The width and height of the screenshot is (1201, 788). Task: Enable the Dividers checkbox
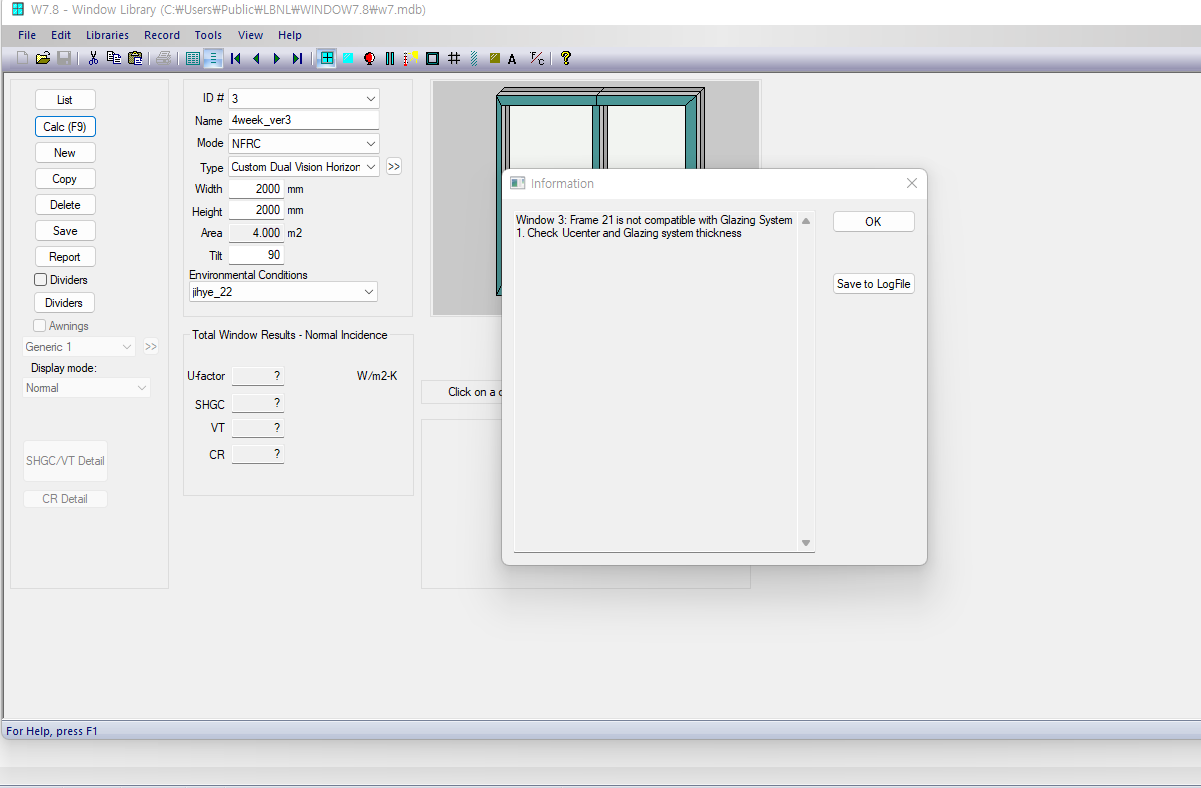pyautogui.click(x=41, y=280)
